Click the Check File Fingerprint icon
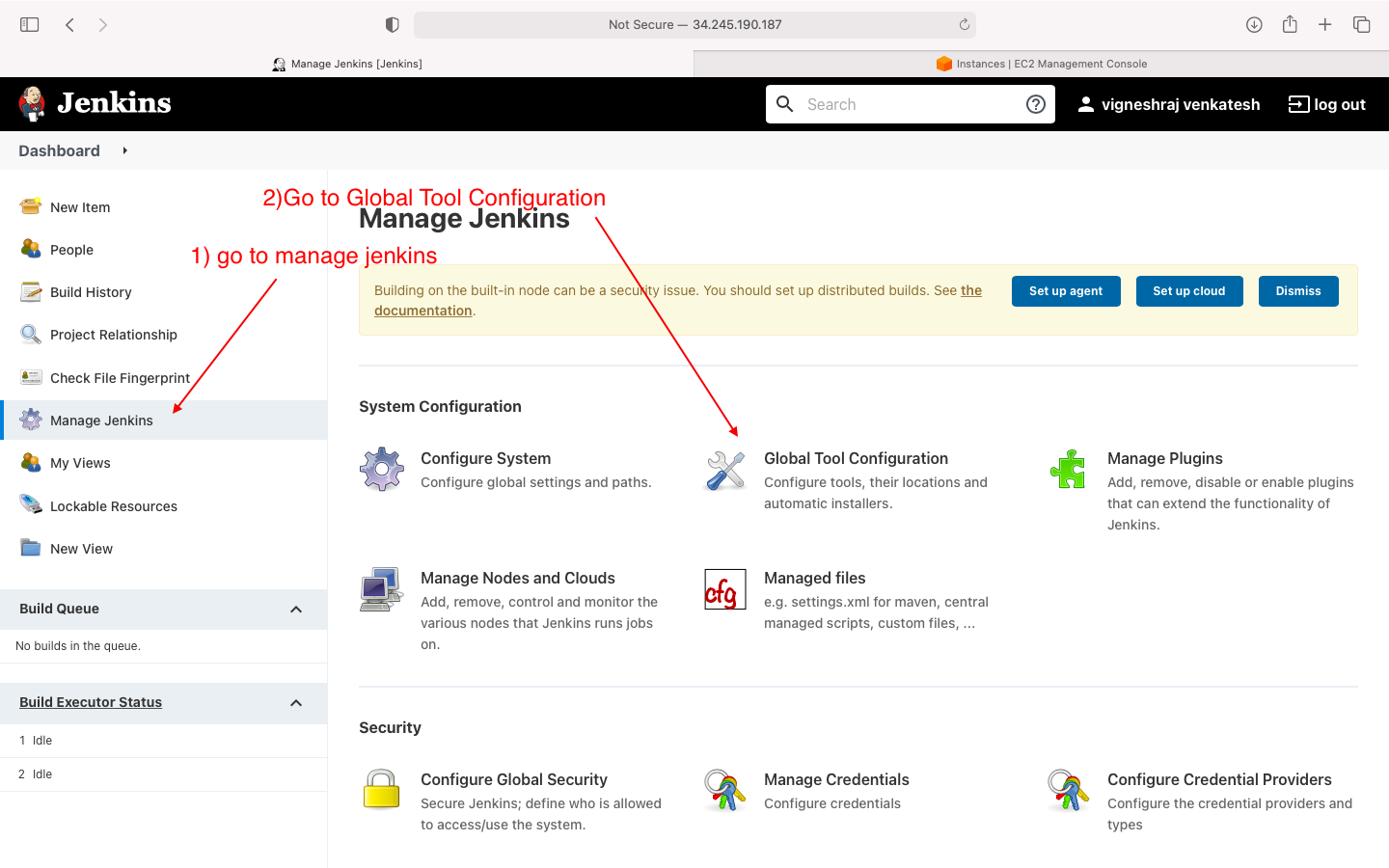 (31, 377)
